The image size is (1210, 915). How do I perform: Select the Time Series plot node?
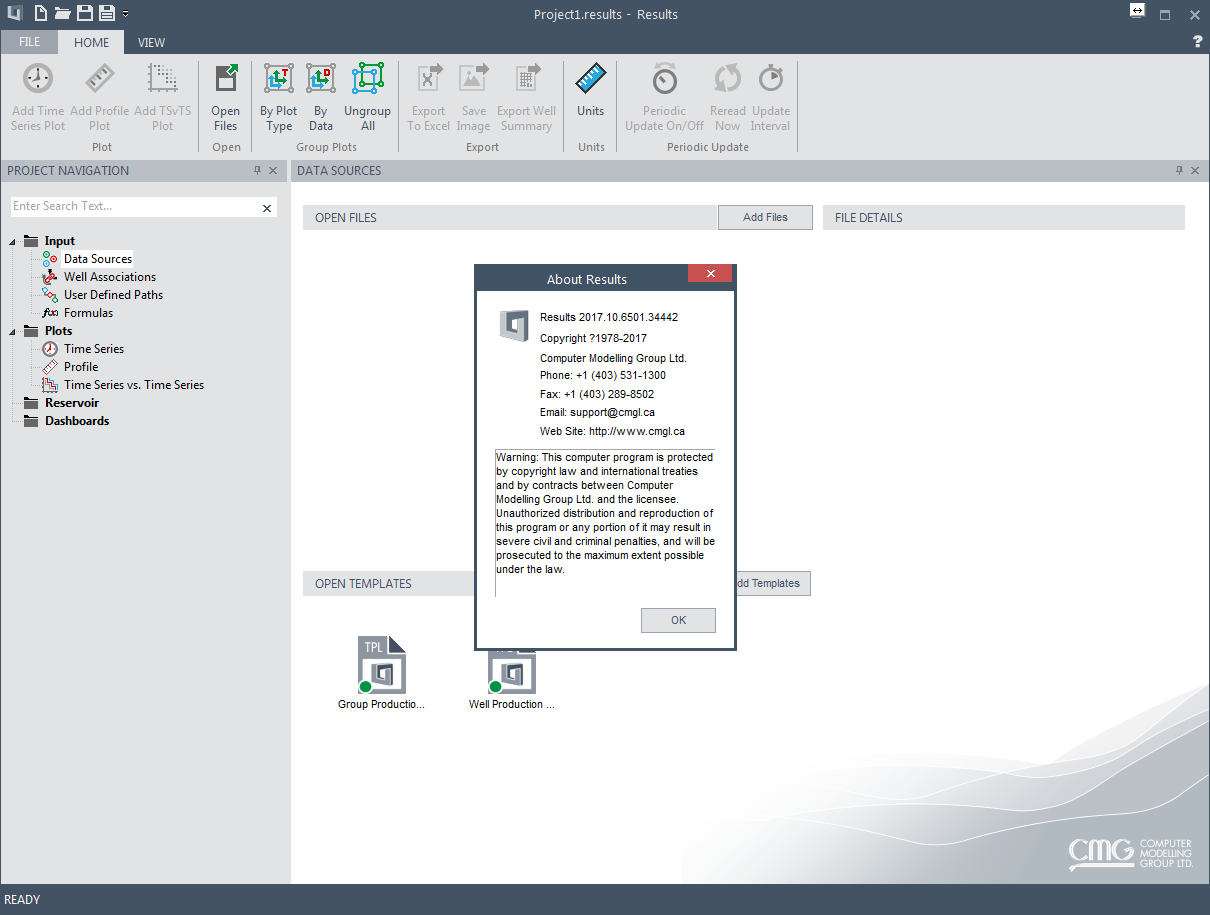[94, 349]
